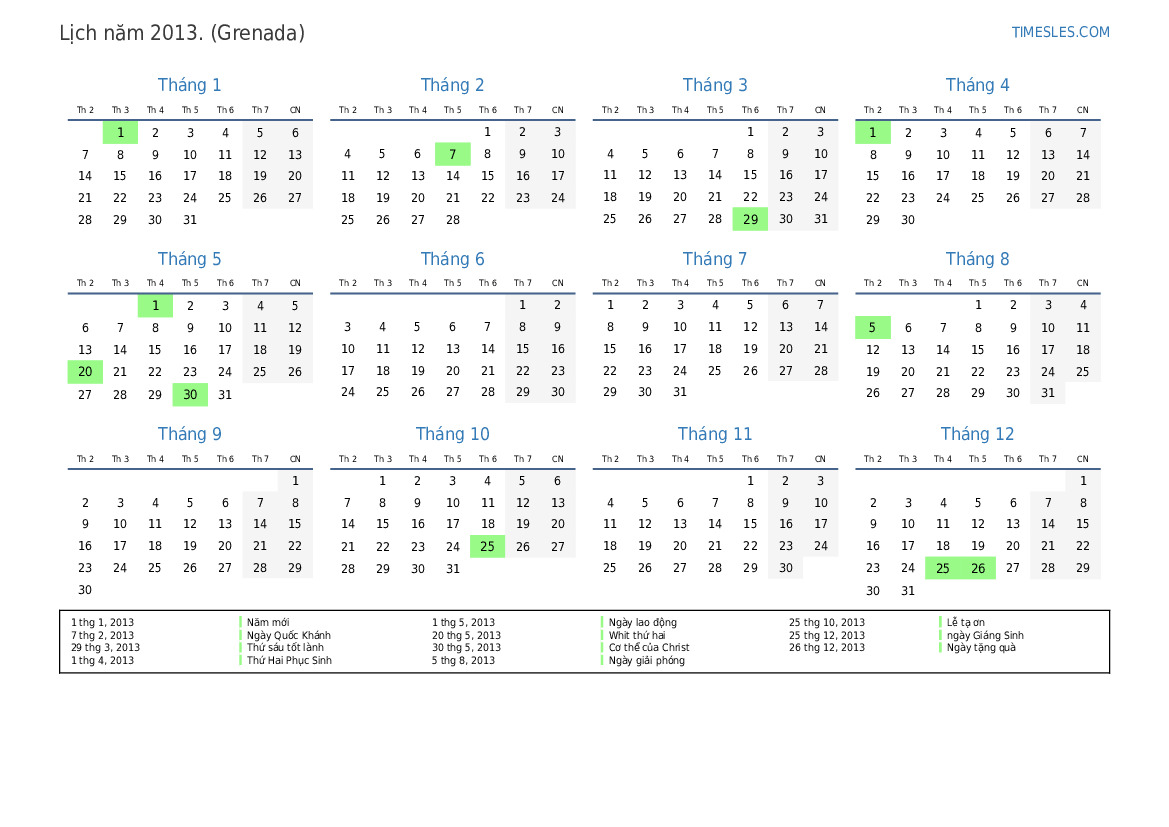Select day 31 in Tháng 1

pos(190,220)
